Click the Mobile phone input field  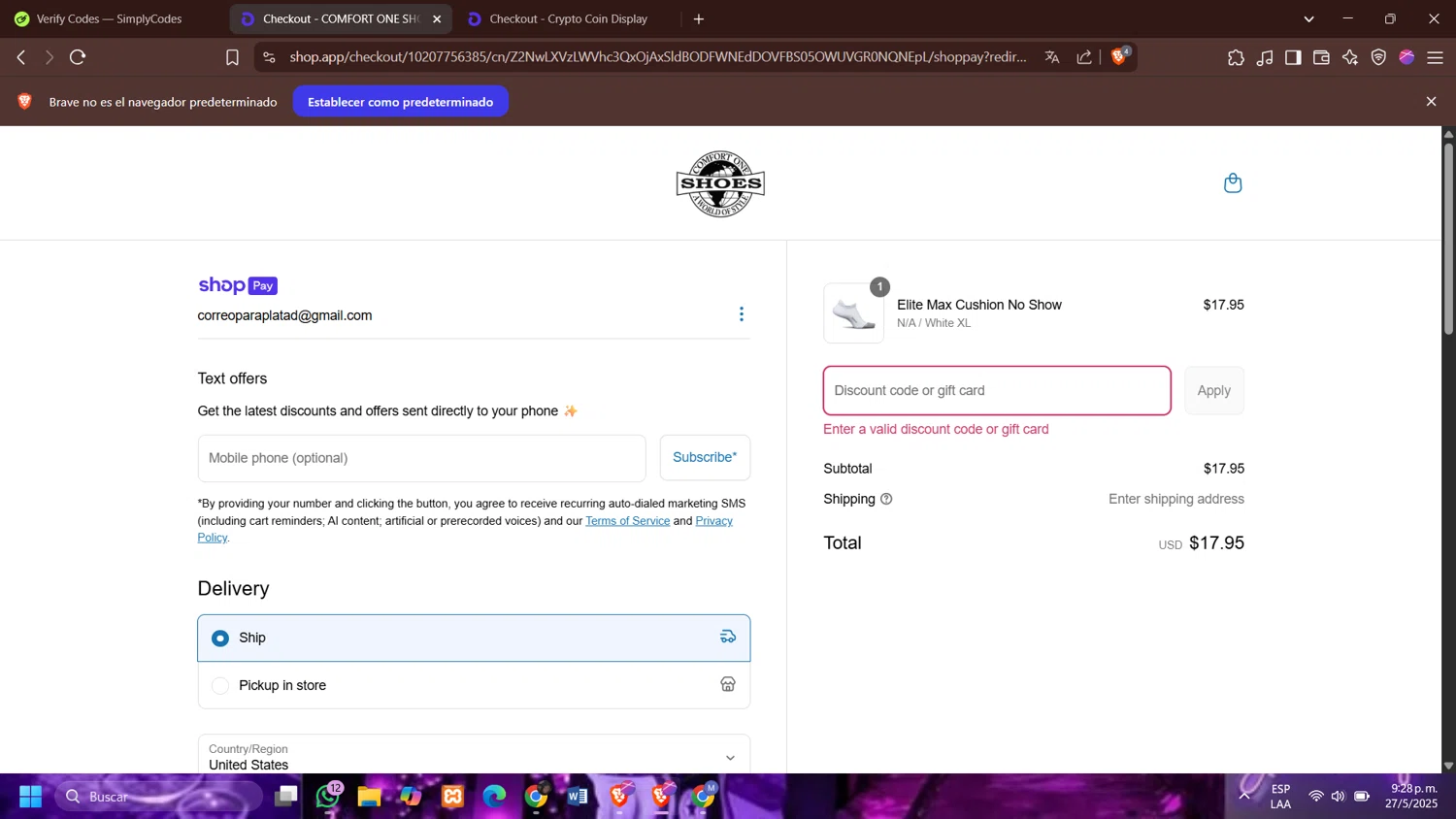421,458
